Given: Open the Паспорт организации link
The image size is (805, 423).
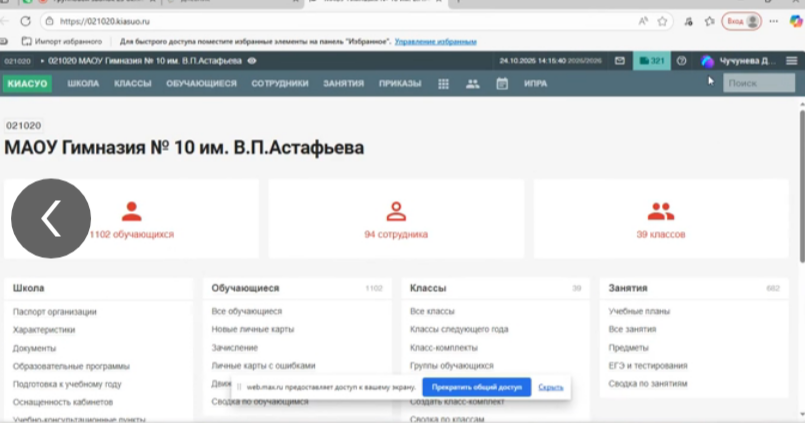Looking at the screenshot, I should [55, 311].
